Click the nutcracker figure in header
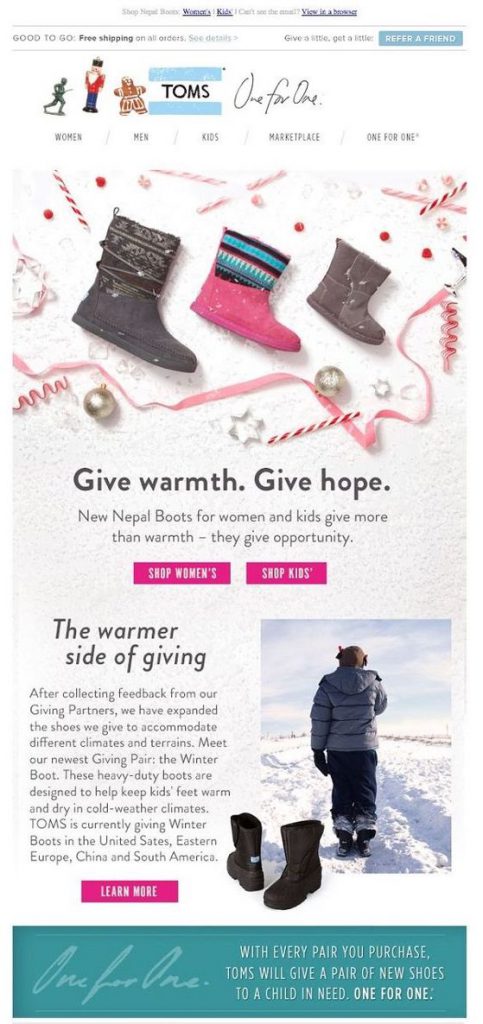 94,84
